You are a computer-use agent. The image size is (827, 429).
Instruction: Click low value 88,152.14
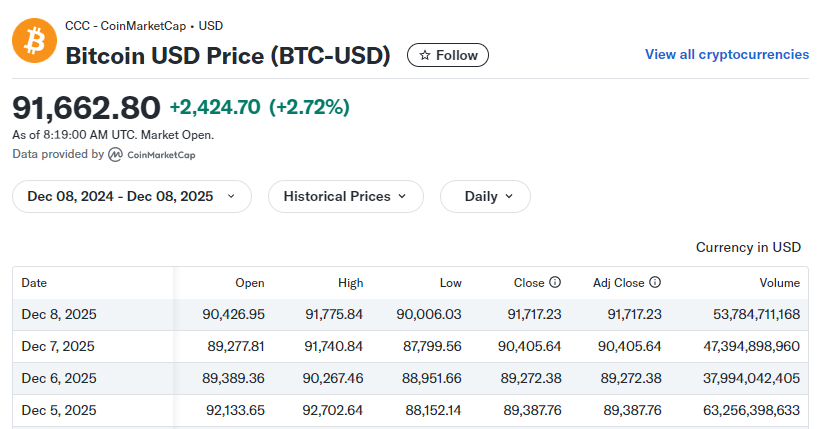tap(433, 411)
